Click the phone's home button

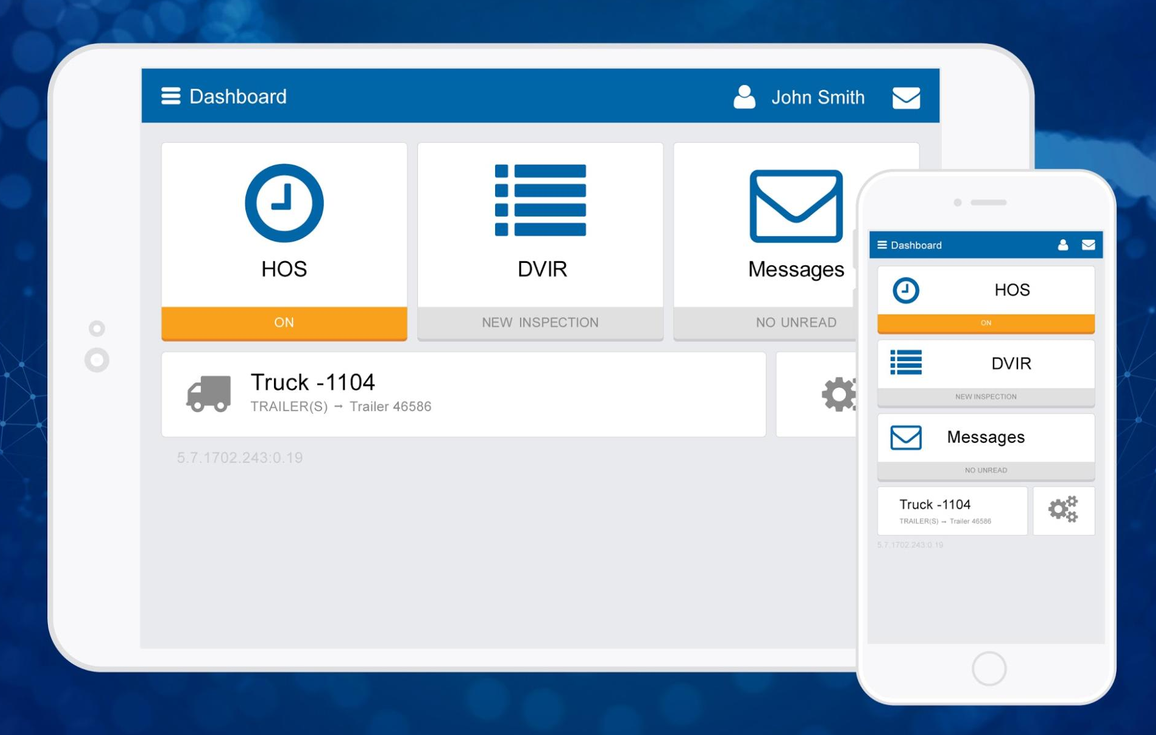(x=989, y=669)
